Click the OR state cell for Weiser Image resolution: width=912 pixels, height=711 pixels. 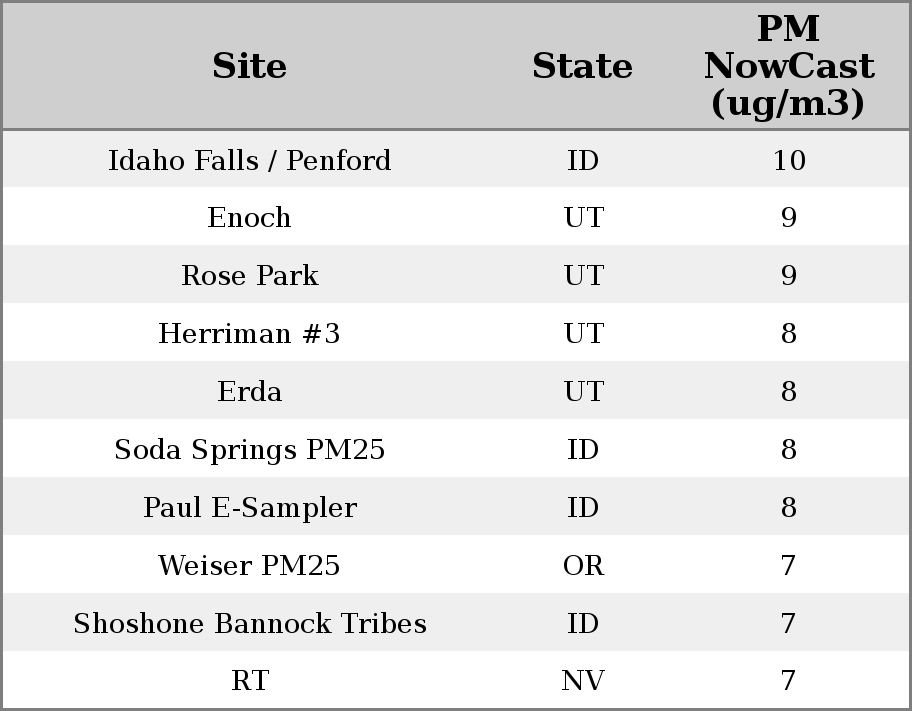(583, 566)
